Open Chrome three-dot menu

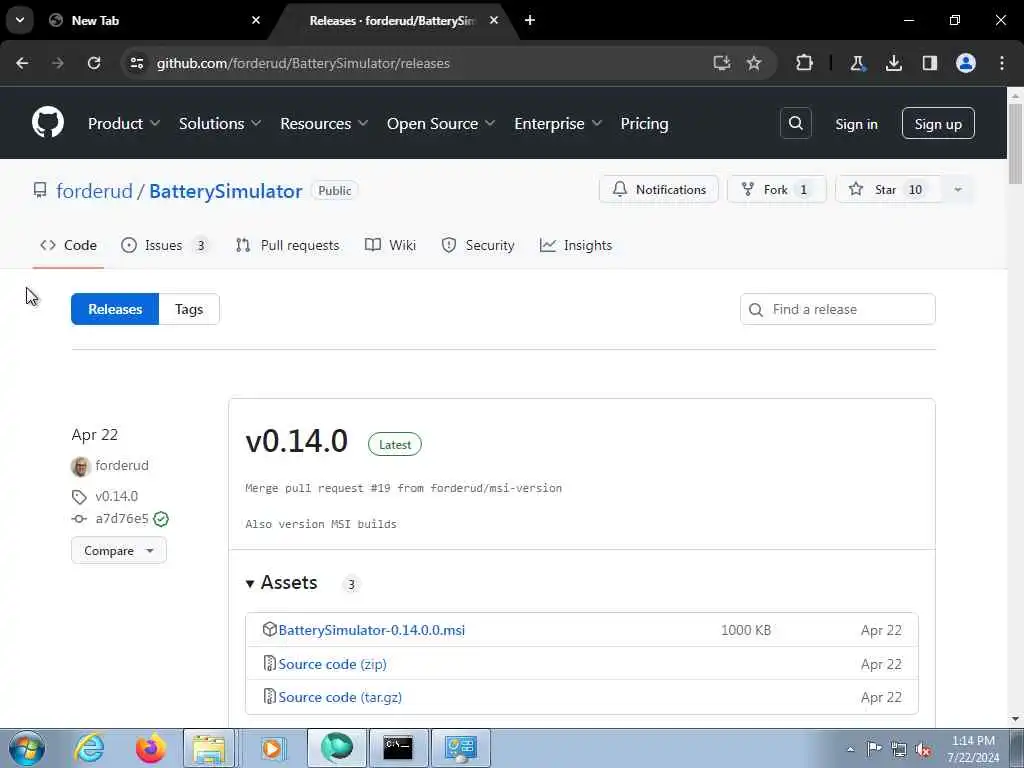click(x=1002, y=63)
